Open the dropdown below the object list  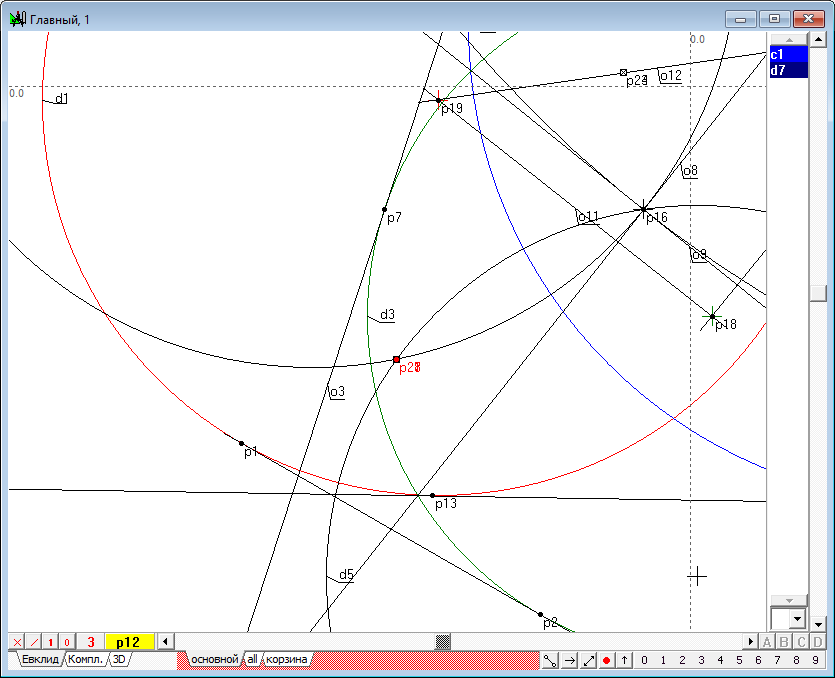point(797,619)
